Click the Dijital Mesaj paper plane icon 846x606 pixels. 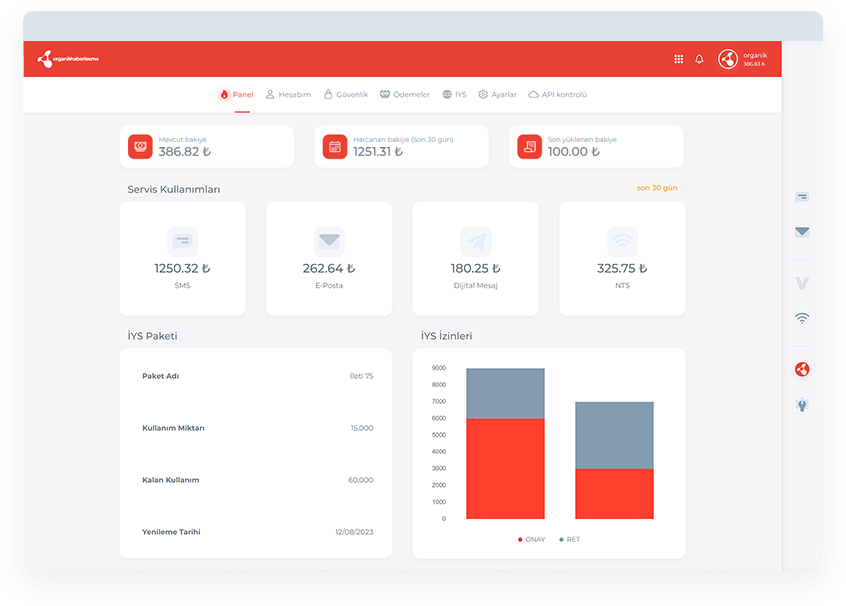[x=476, y=241]
